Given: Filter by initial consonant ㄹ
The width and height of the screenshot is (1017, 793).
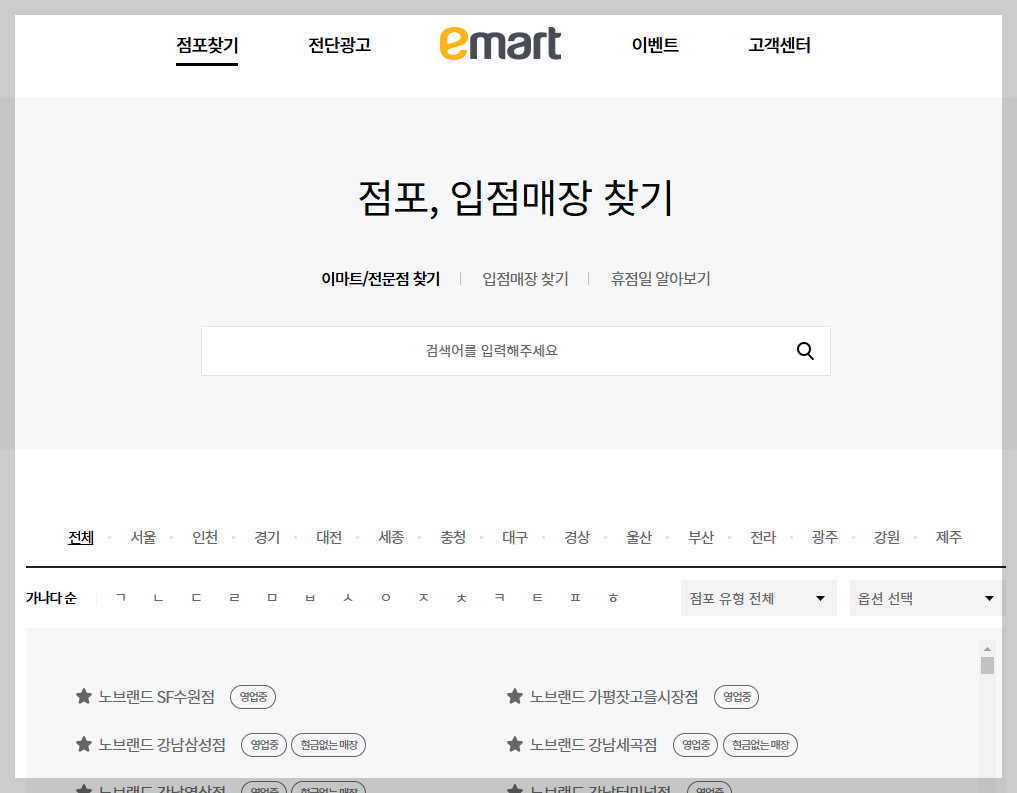Looking at the screenshot, I should pos(234,598).
